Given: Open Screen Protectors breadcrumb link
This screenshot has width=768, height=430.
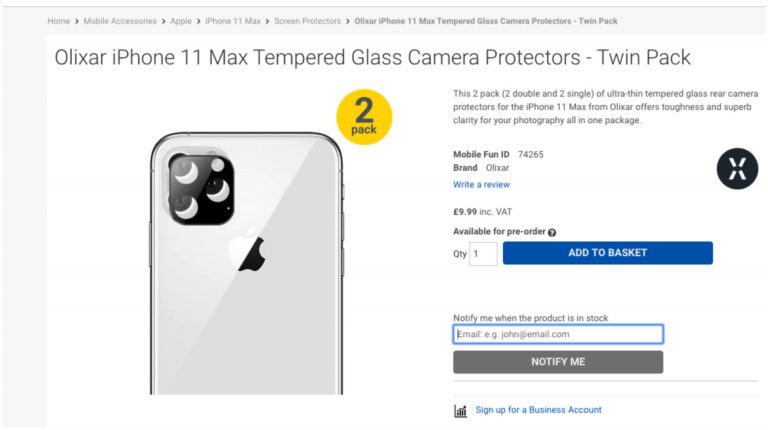Looking at the screenshot, I should click(307, 21).
